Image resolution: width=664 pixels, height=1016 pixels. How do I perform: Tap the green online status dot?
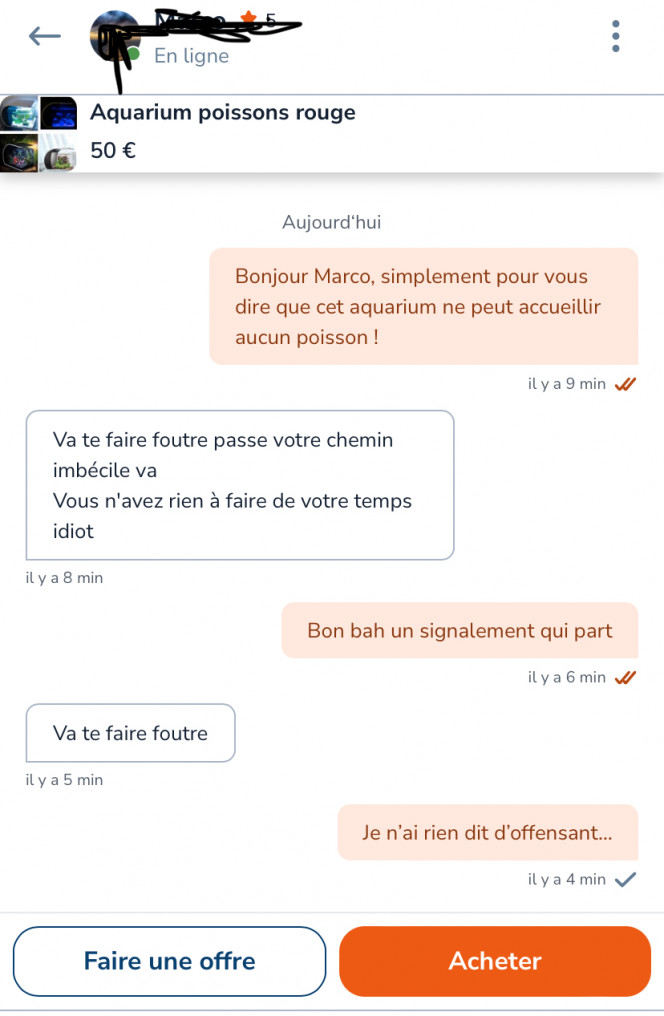[x=134, y=54]
